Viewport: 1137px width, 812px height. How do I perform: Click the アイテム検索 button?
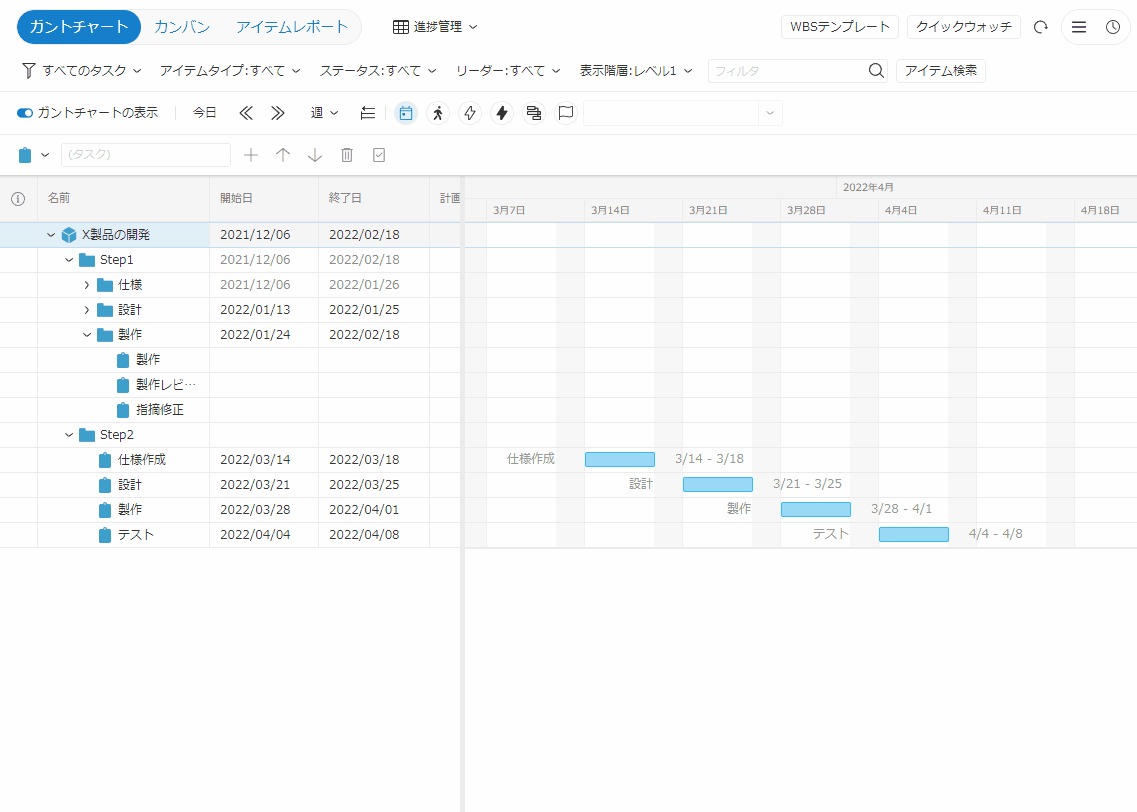(x=940, y=71)
